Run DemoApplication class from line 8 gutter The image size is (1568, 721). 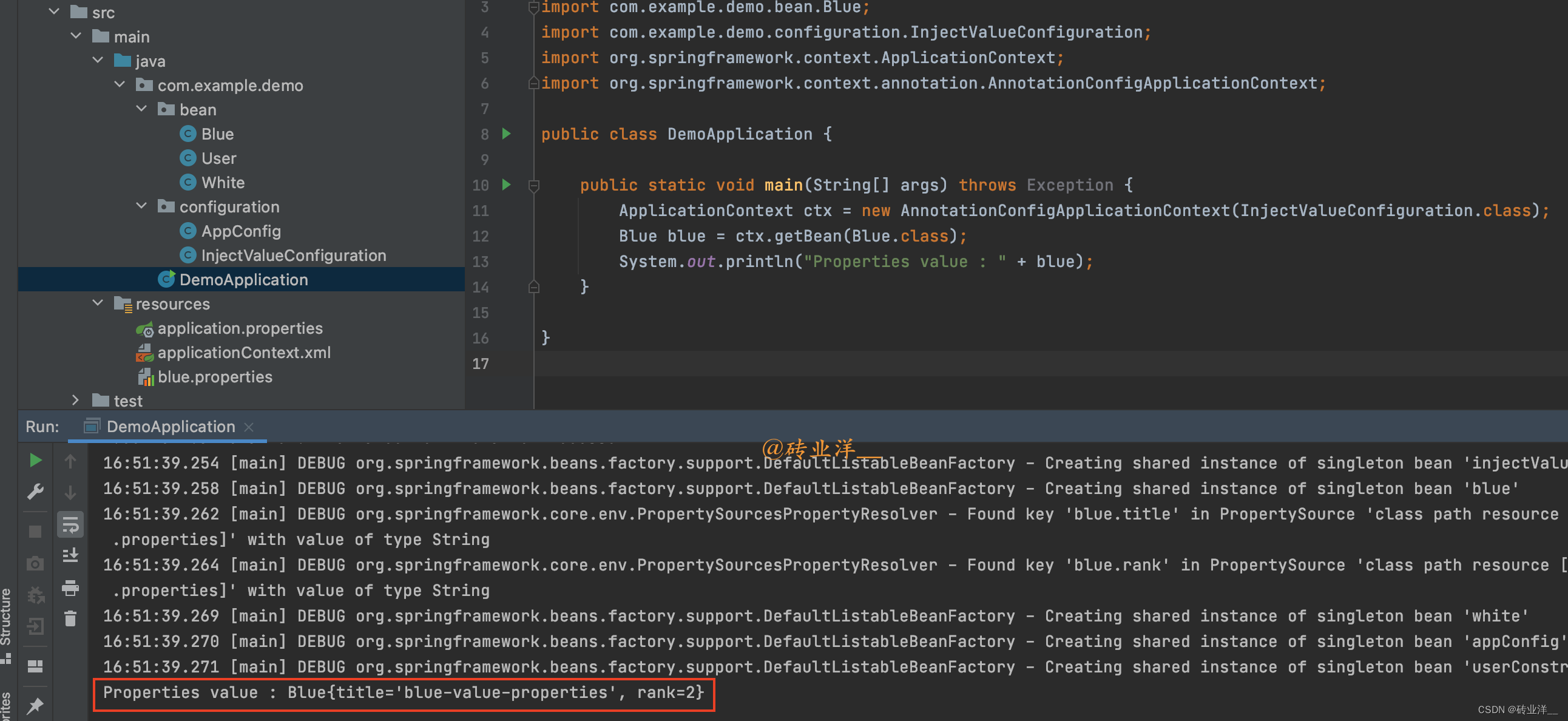click(x=506, y=134)
